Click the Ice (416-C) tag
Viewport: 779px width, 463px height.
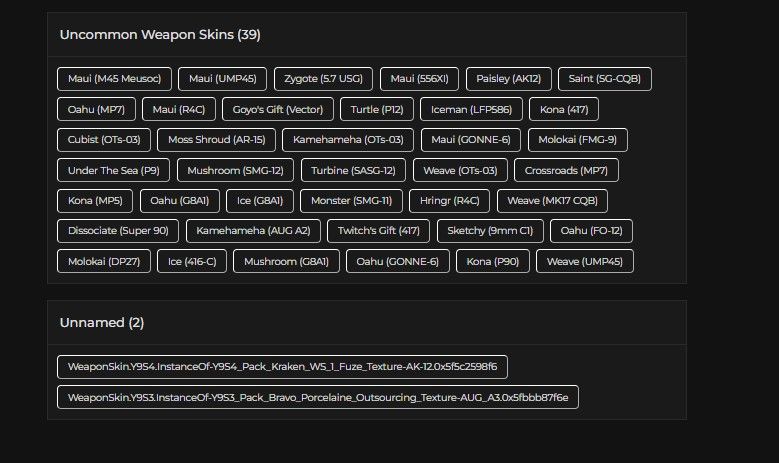point(192,261)
